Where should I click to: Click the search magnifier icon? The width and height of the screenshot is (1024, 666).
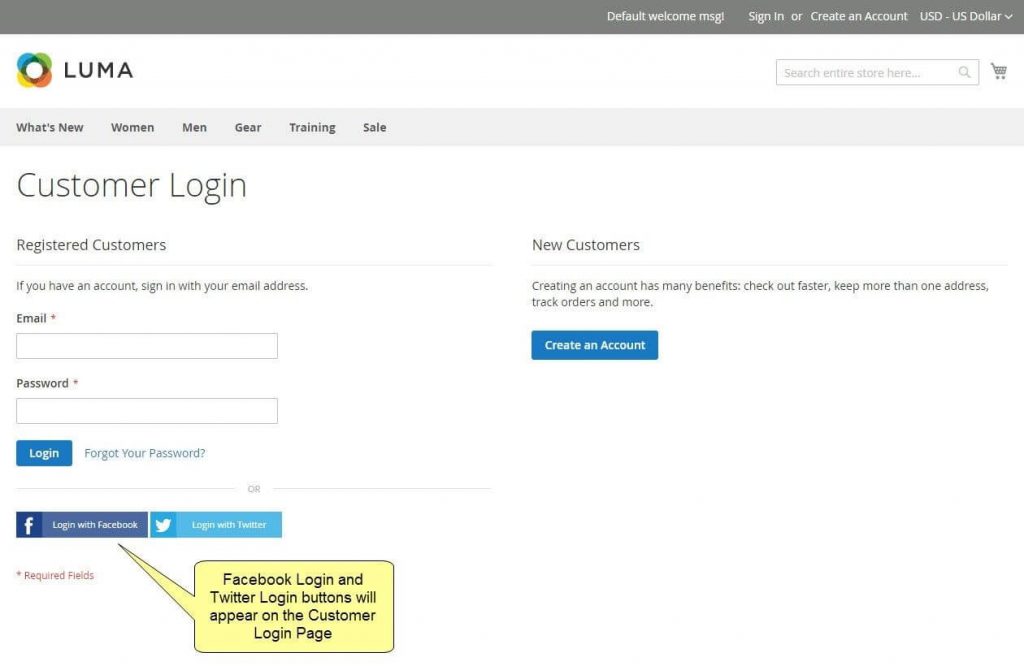[x=964, y=72]
